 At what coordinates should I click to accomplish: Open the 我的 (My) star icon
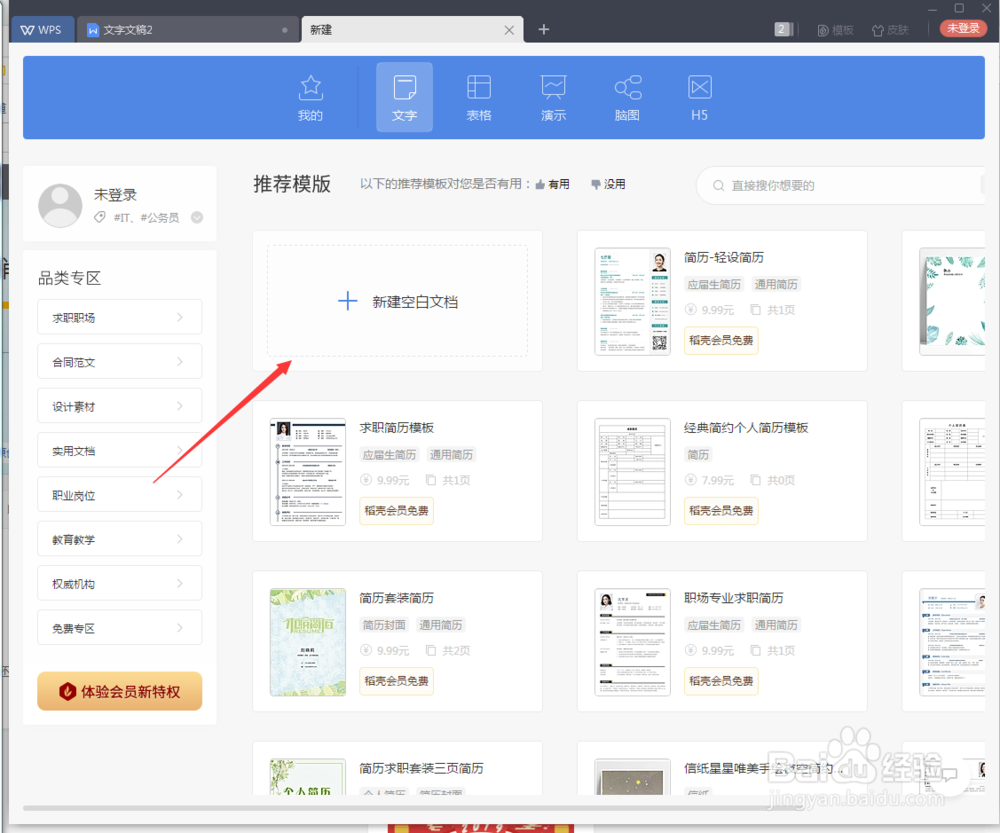coord(311,98)
